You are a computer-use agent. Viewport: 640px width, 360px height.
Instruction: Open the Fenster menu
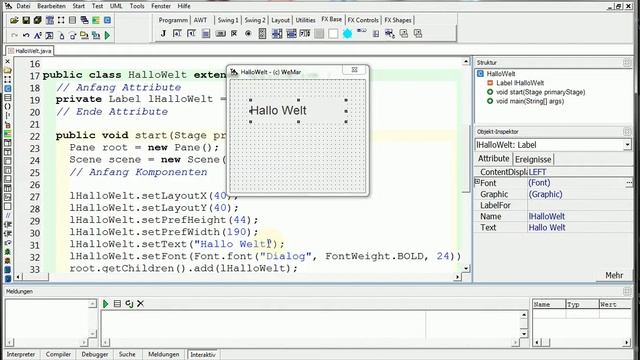click(x=161, y=6)
